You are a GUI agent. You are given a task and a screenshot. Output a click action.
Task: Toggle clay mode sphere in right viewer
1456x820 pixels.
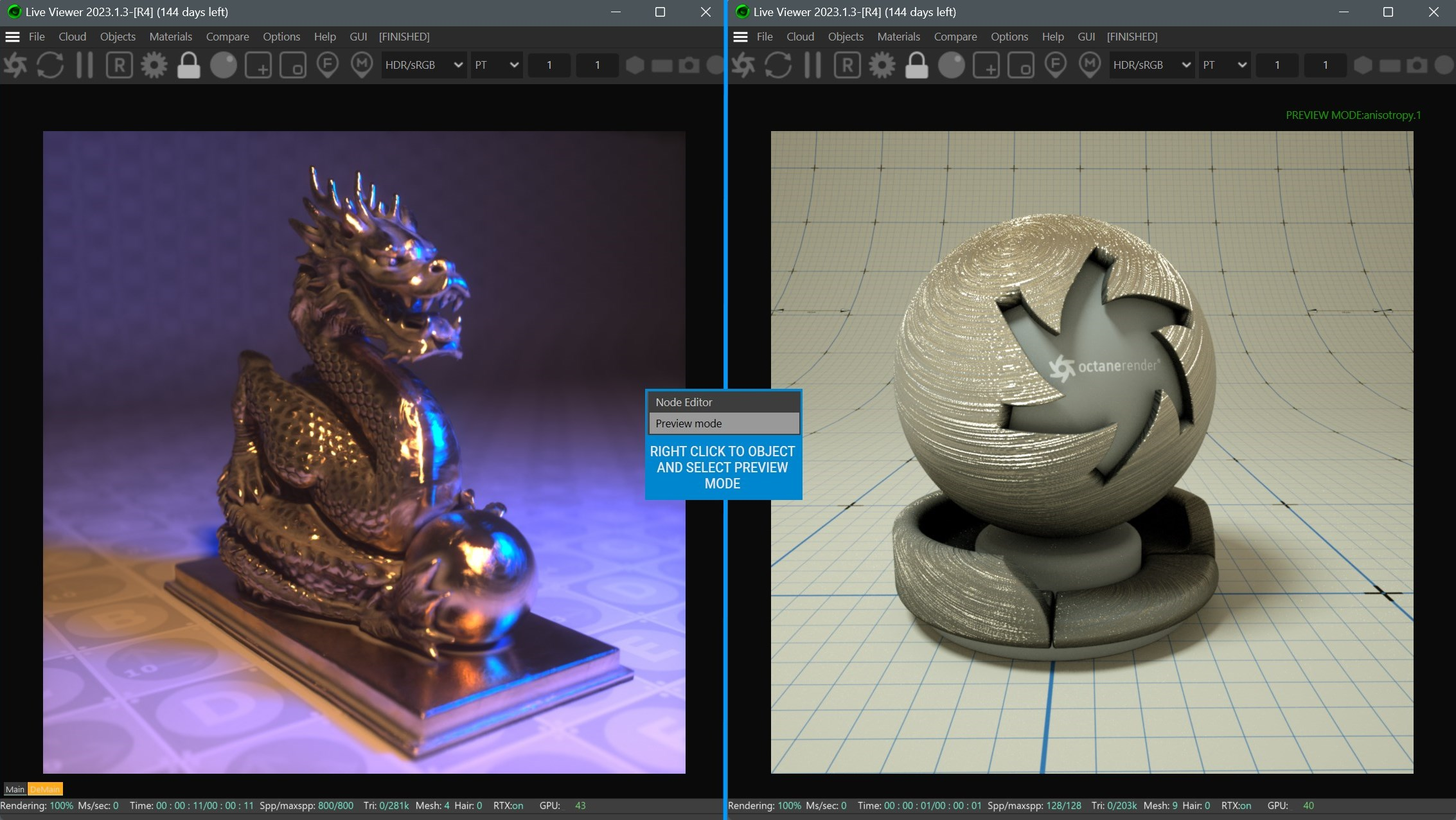[951, 65]
